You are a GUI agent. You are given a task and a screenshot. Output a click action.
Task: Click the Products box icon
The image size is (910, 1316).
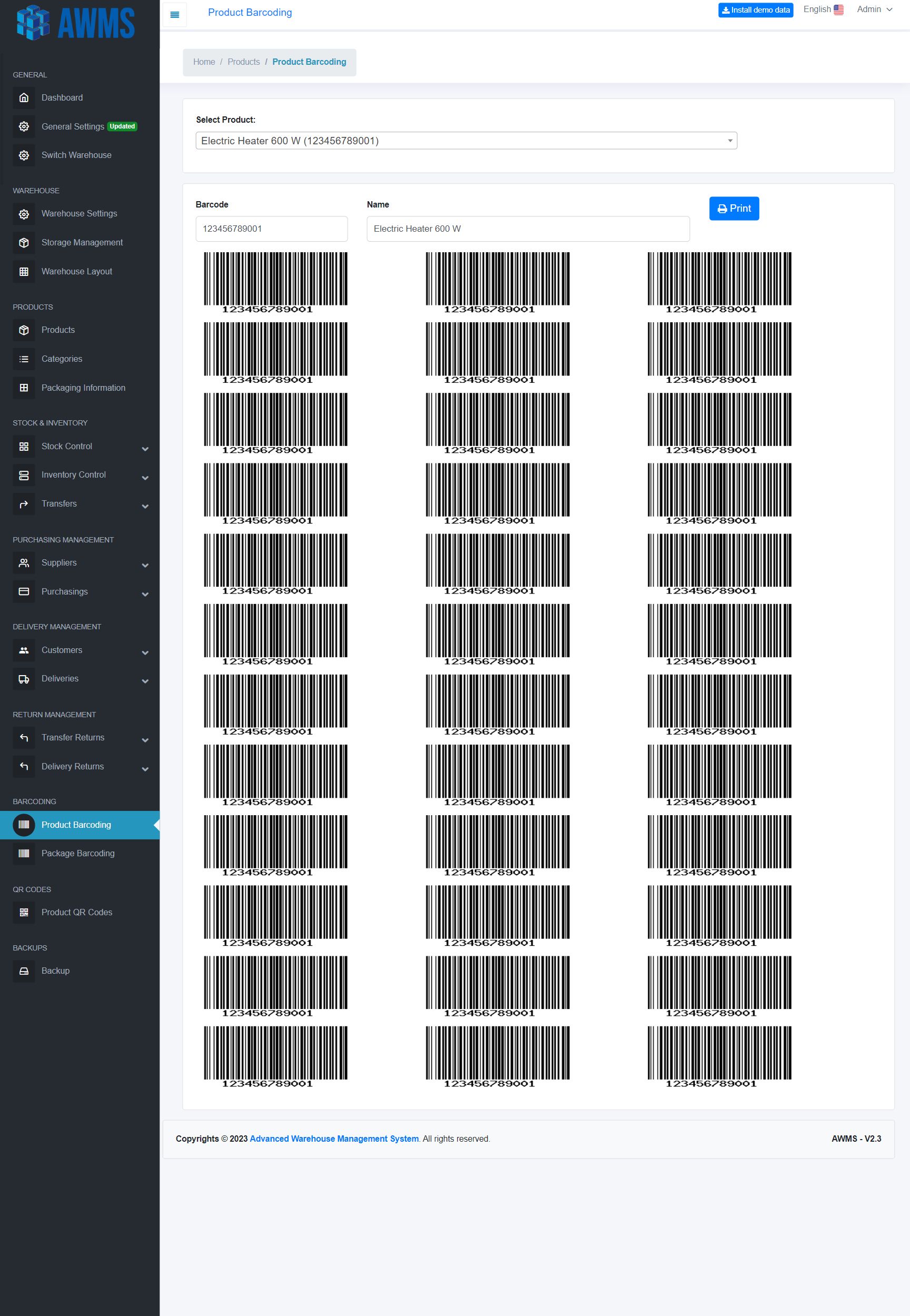pos(24,330)
